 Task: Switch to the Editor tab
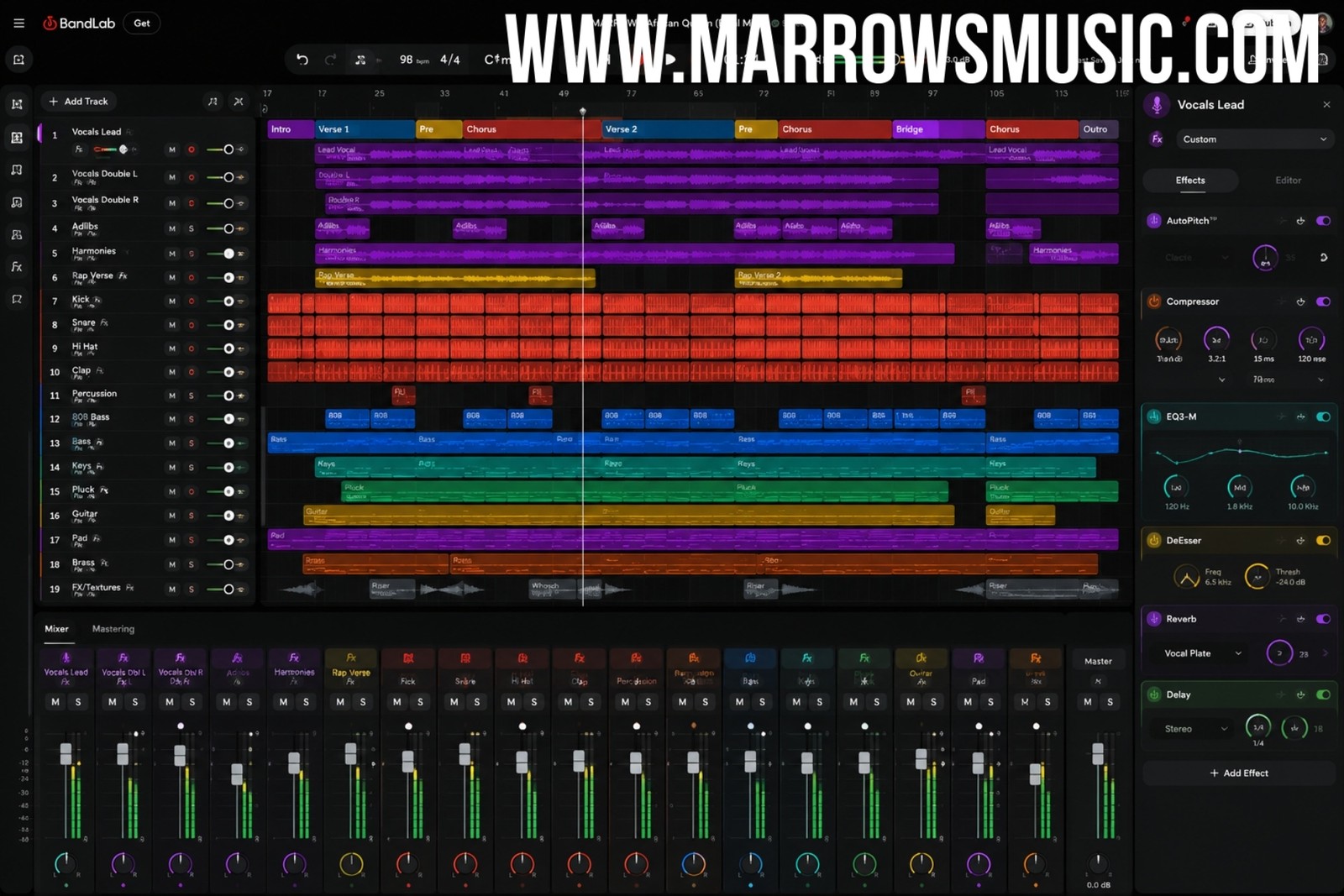[x=1288, y=181]
